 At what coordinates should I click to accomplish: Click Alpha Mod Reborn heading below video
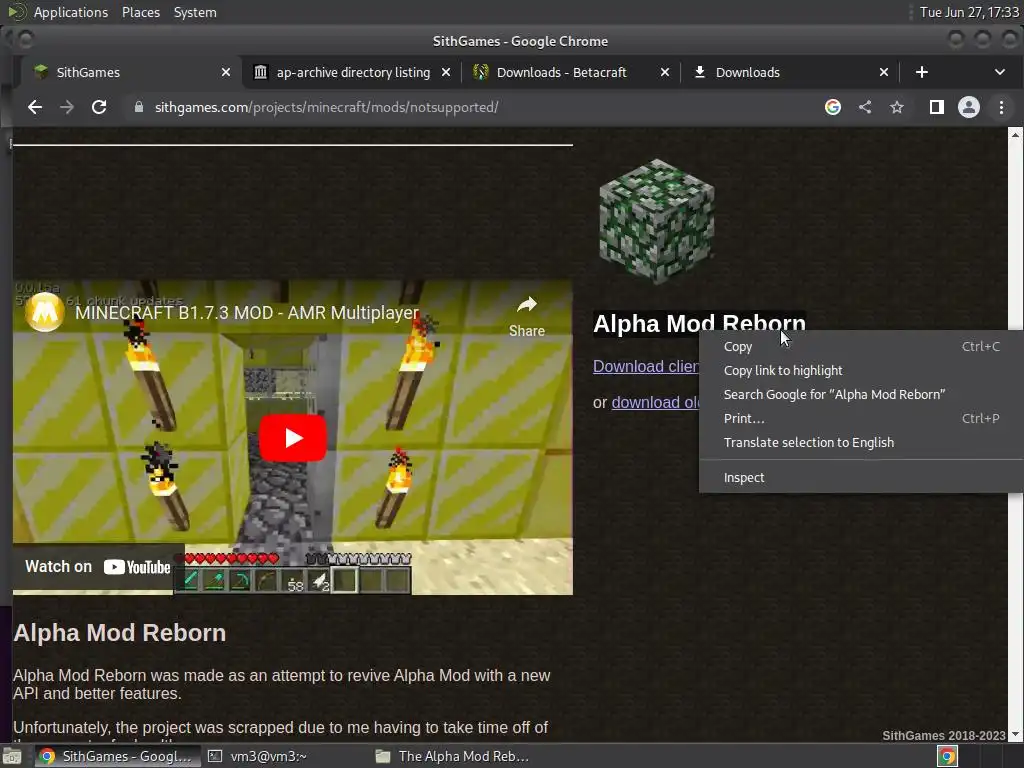point(120,633)
